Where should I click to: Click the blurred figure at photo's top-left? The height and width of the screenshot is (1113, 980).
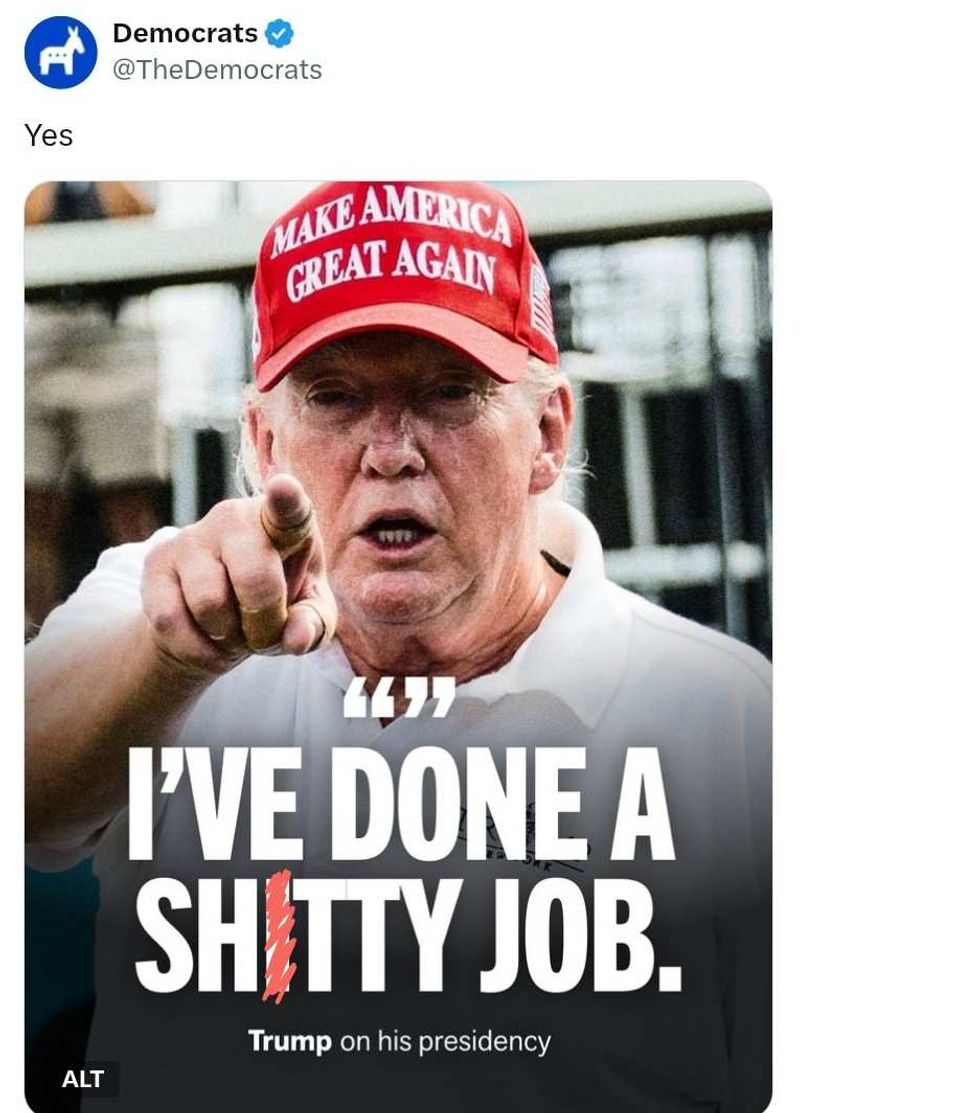tap(87, 200)
